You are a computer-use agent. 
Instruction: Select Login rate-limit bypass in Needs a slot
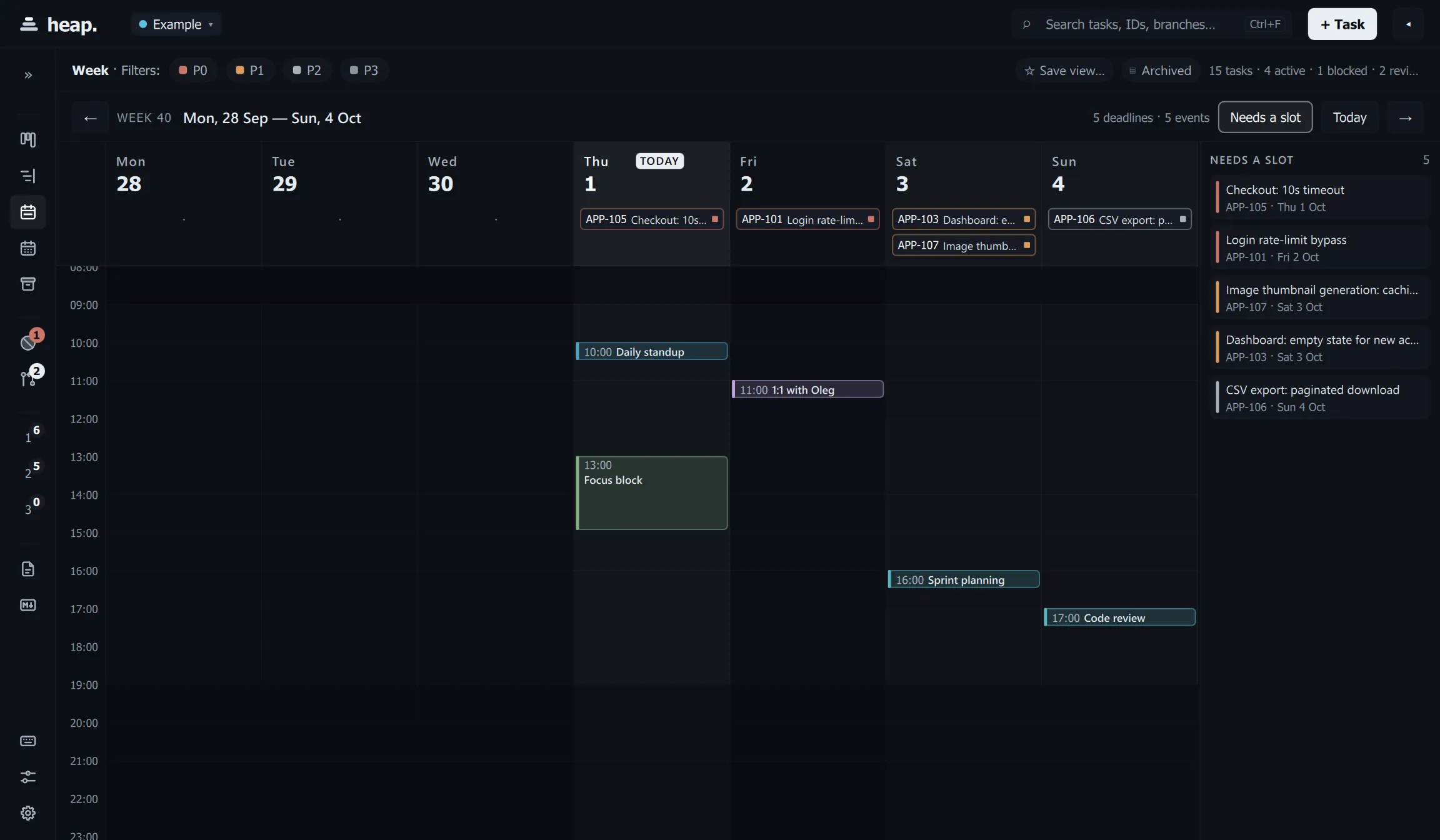click(1320, 247)
